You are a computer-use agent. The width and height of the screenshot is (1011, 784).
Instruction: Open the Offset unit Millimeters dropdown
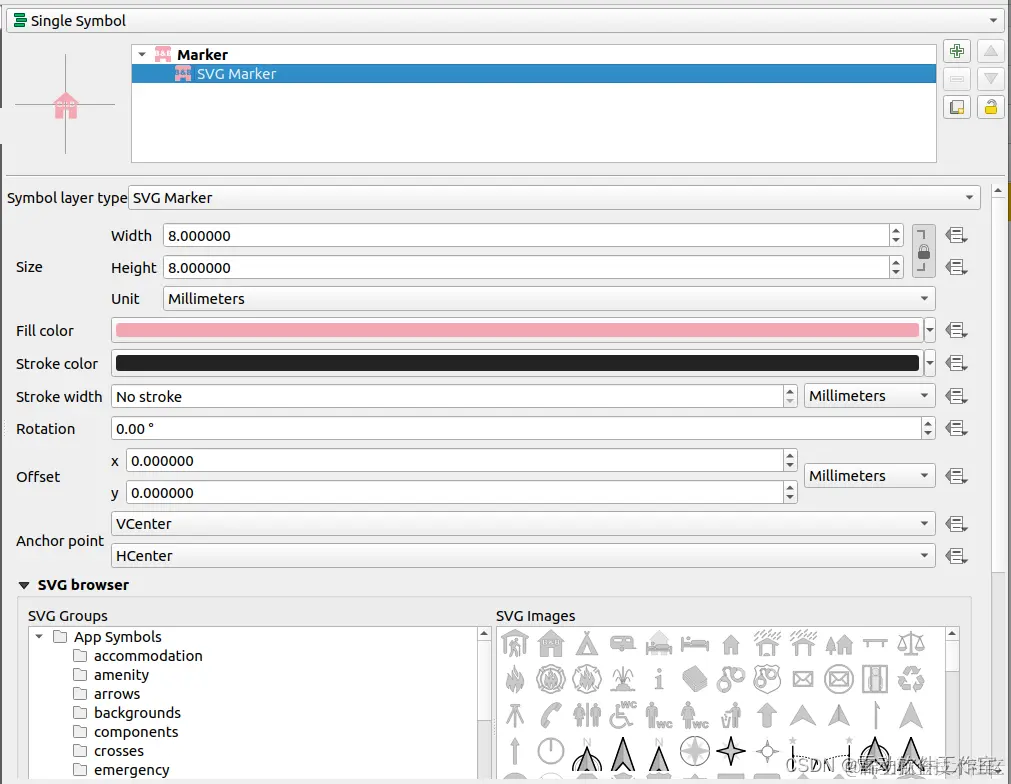[x=869, y=476]
